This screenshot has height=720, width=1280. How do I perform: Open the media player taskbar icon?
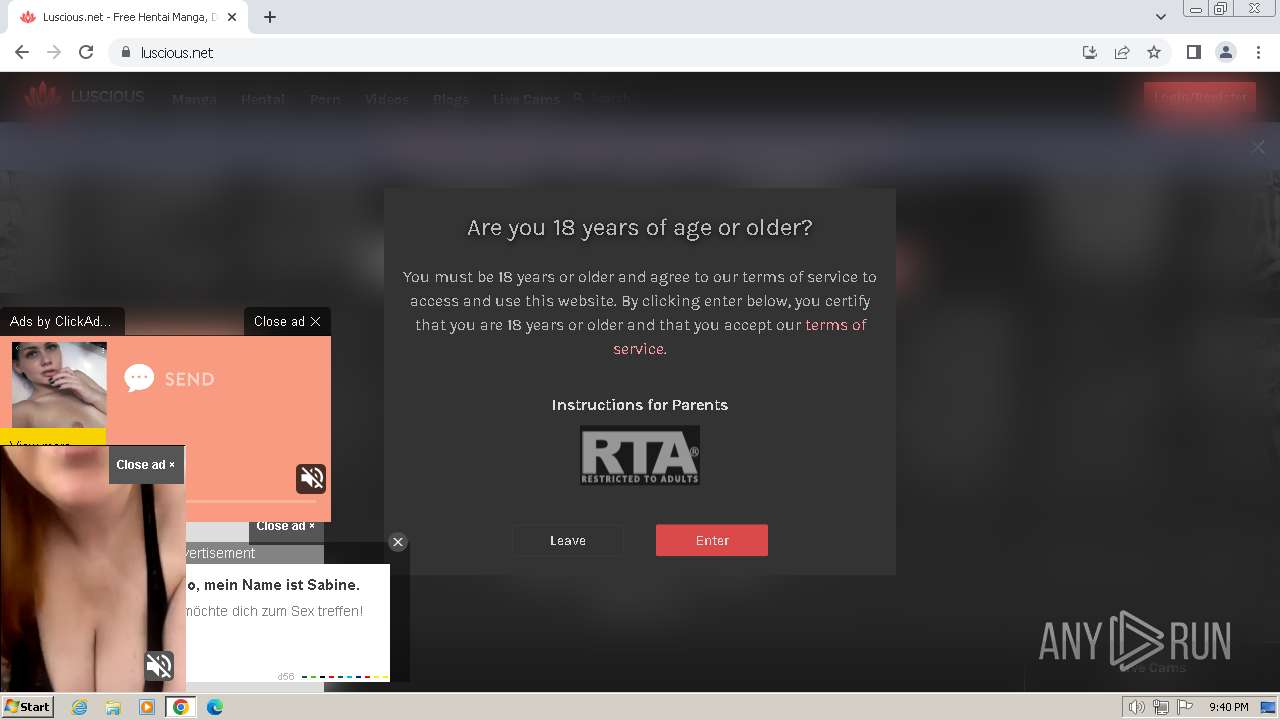coord(147,707)
